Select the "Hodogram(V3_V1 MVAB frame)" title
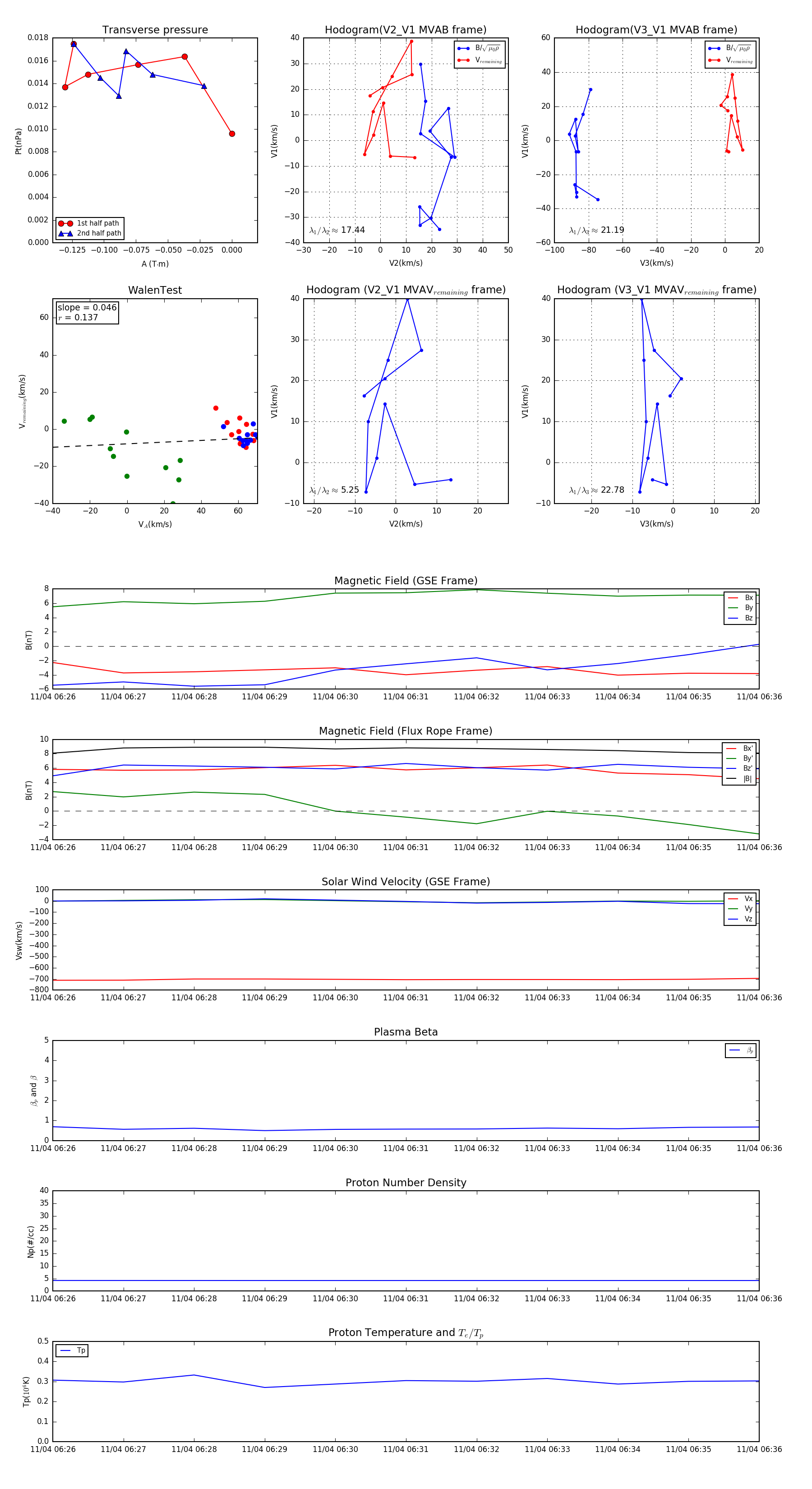Viewport: 812px width, 1489px height. coord(656,30)
